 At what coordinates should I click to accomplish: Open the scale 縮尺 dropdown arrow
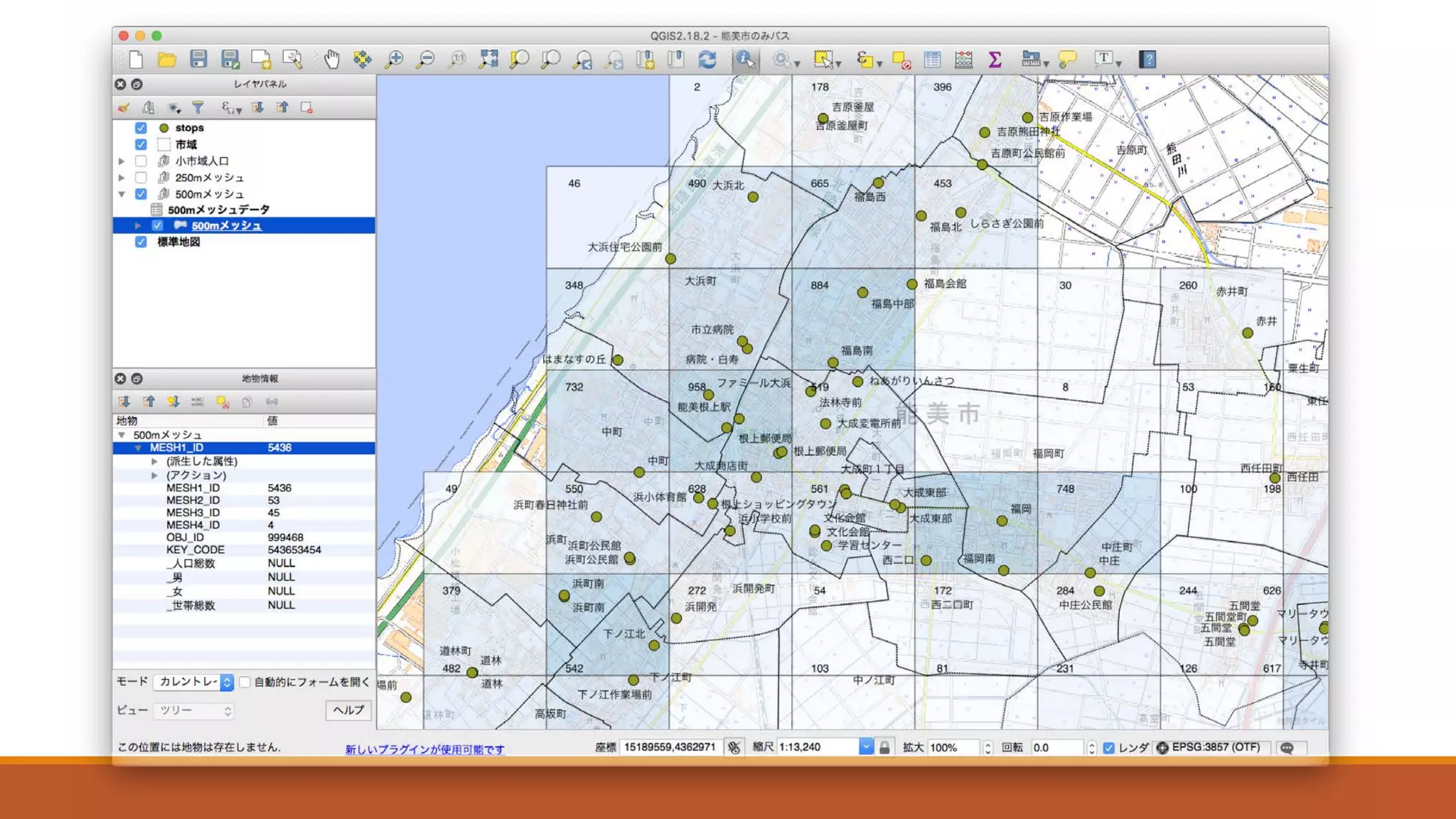click(865, 747)
